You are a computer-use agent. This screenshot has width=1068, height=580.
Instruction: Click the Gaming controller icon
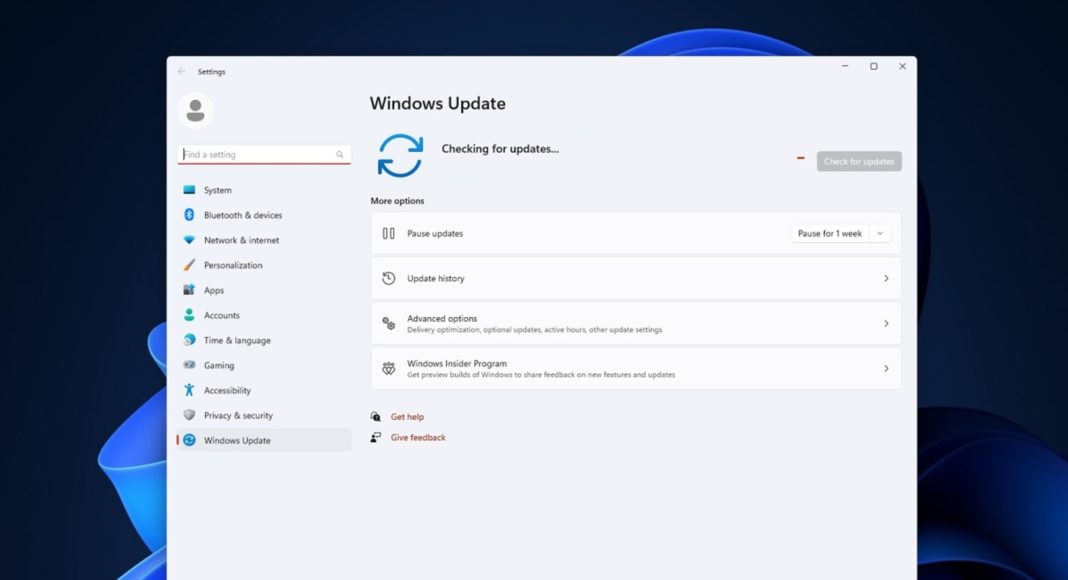click(189, 365)
